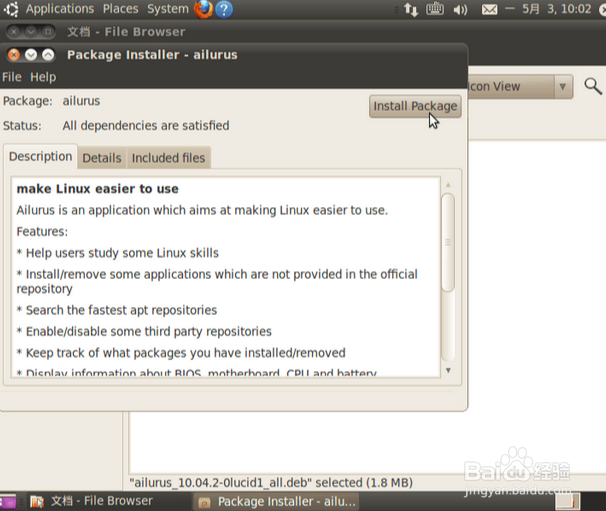Open the mail envelope indicator
606x511 pixels.
489,9
